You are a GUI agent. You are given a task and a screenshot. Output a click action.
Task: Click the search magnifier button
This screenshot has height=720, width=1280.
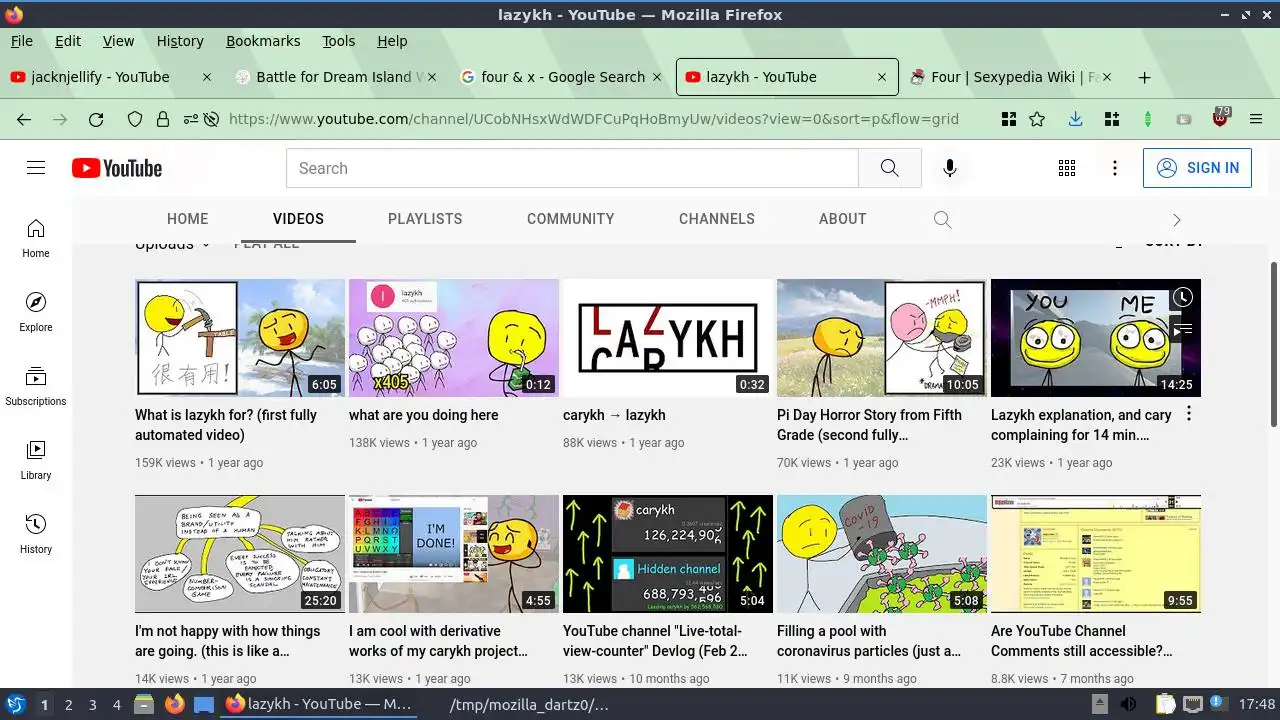pyautogui.click(x=889, y=168)
